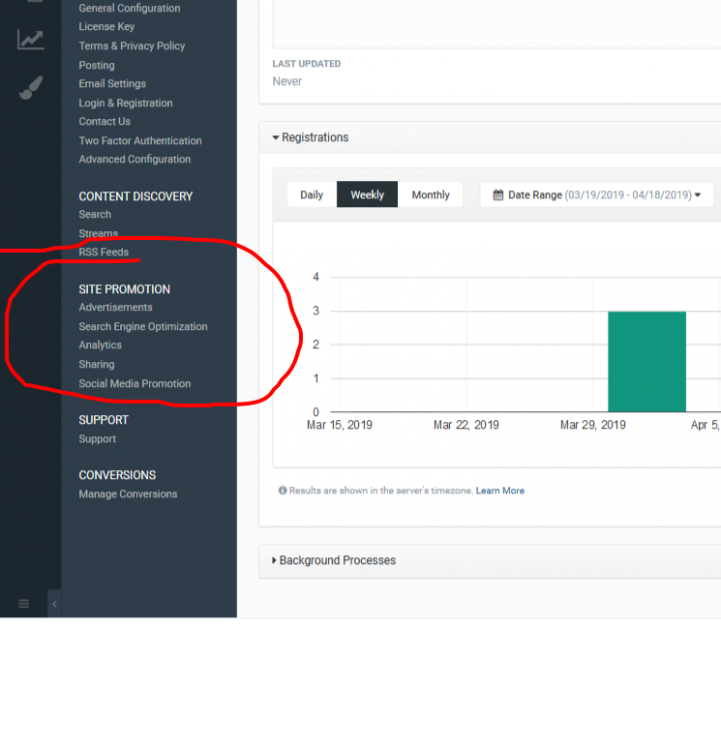
Task: Open Manage Conversions
Action: click(128, 494)
